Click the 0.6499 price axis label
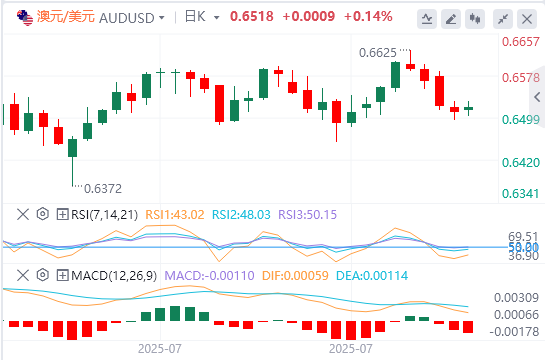The width and height of the screenshot is (545, 360). click(x=521, y=120)
